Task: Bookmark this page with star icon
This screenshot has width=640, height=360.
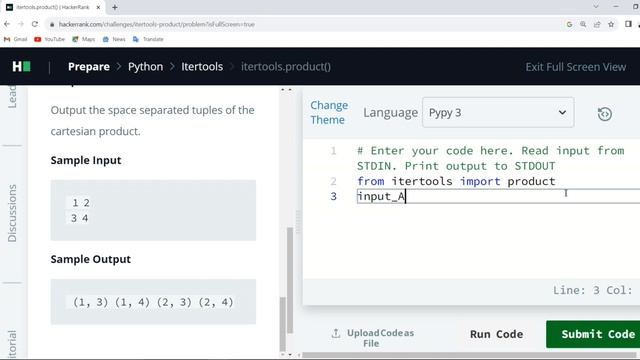Action: [611, 24]
